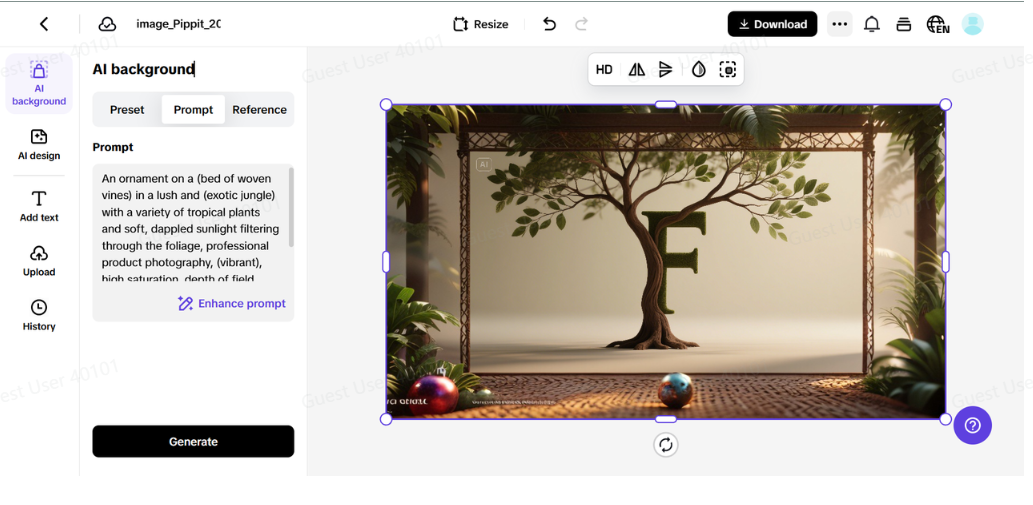This screenshot has height=505, width=1033.
Task: Click the regenerate rotate icon below image
Action: [666, 445]
